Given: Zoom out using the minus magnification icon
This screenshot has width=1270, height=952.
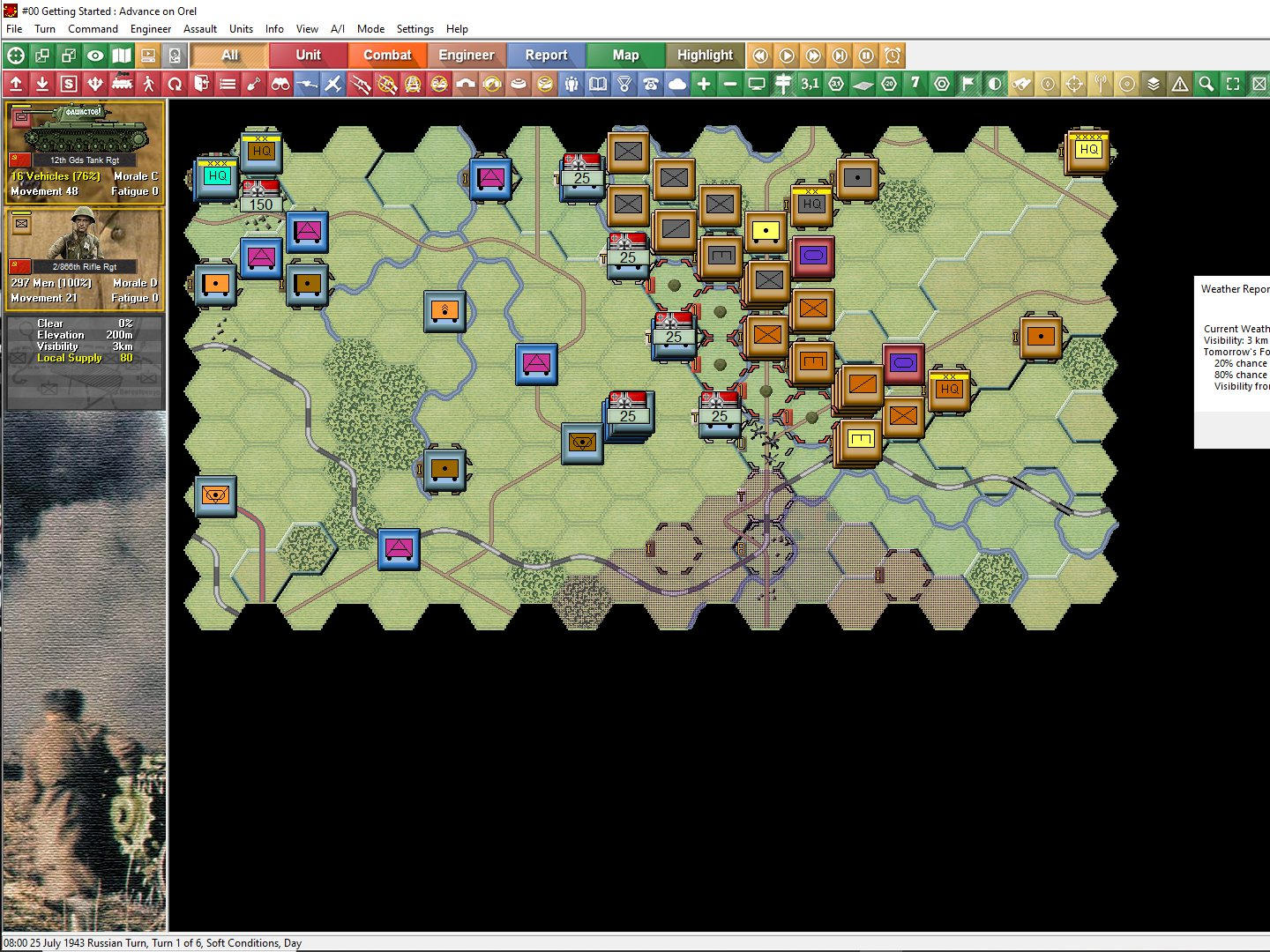Looking at the screenshot, I should point(729,85).
